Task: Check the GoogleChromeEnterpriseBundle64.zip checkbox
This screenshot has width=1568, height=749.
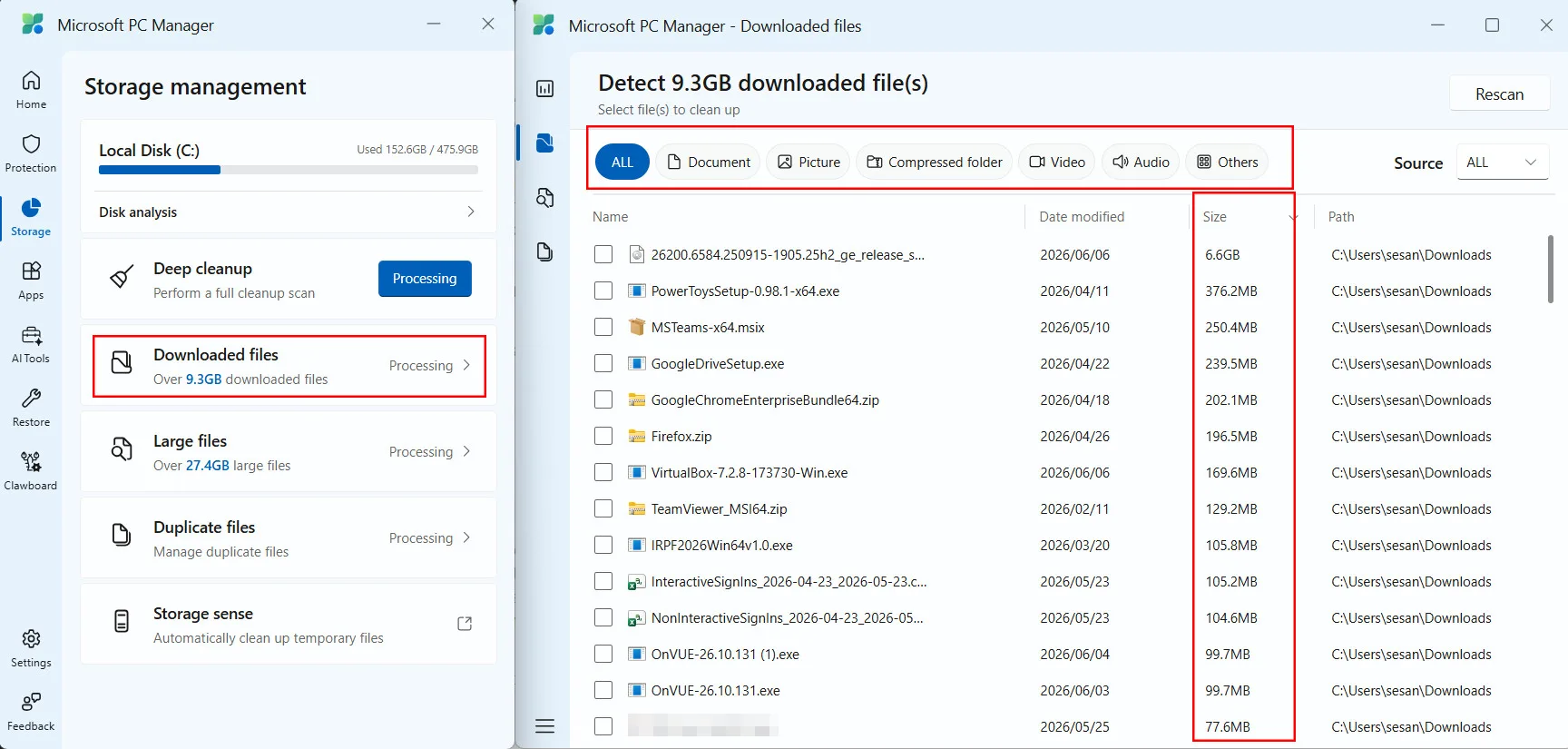Action: 603,399
